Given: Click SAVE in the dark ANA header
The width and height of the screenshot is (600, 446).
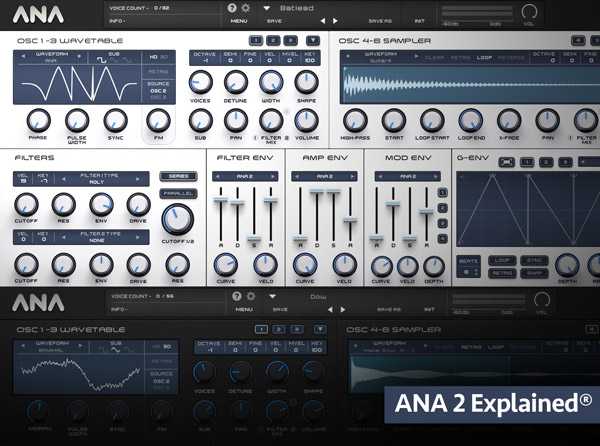Looking at the screenshot, I should pyautogui.click(x=280, y=309).
